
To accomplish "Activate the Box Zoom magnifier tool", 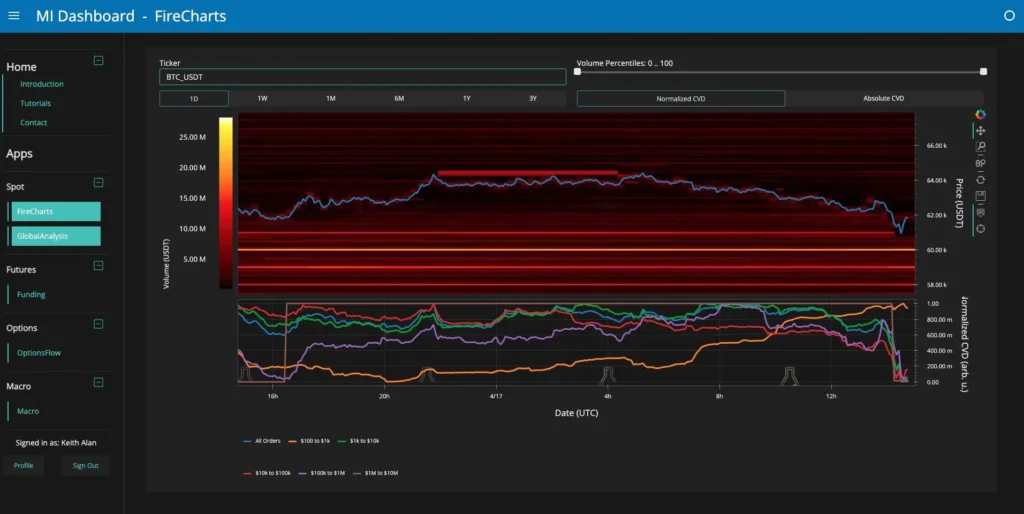I will (980, 147).
